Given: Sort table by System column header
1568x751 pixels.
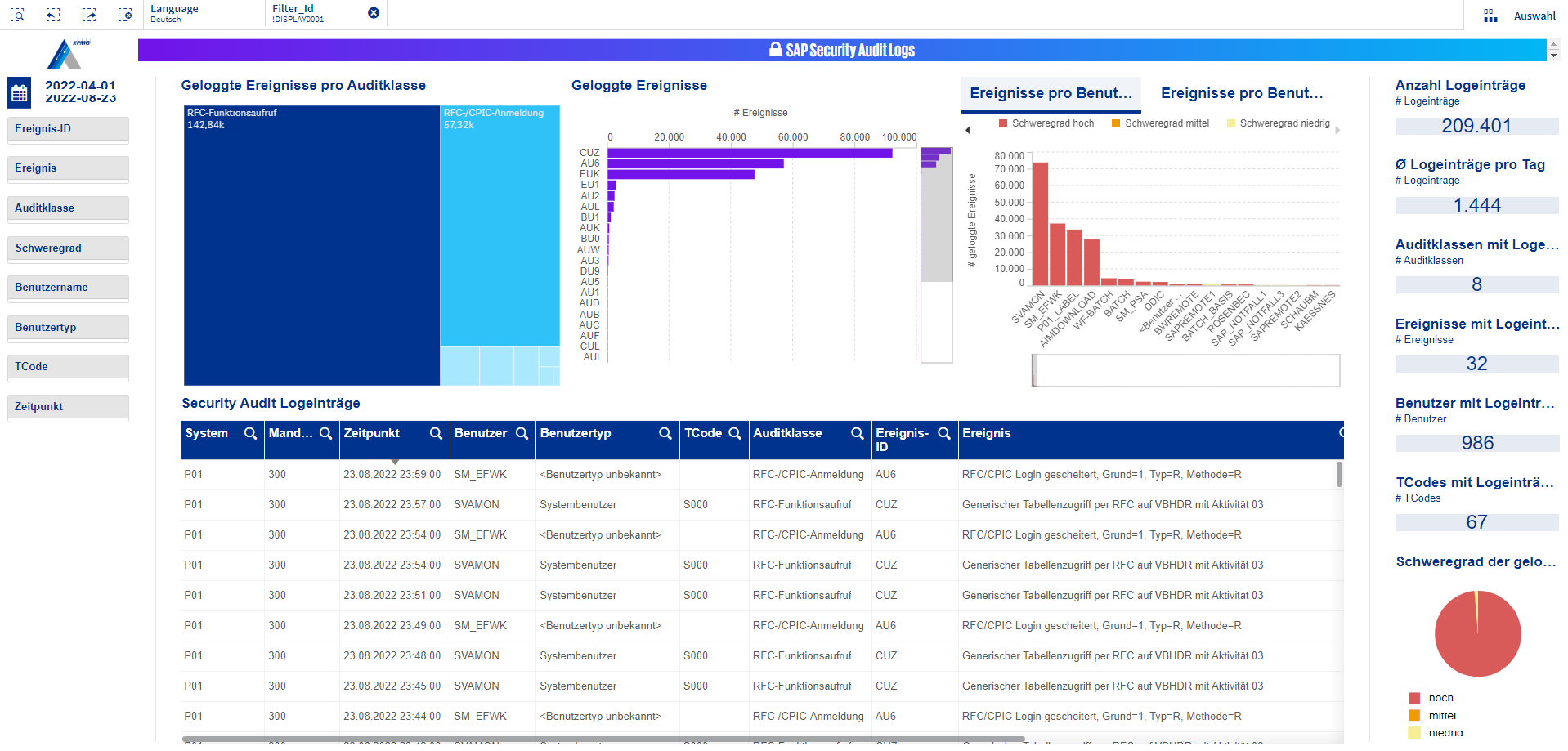Looking at the screenshot, I should (x=207, y=433).
